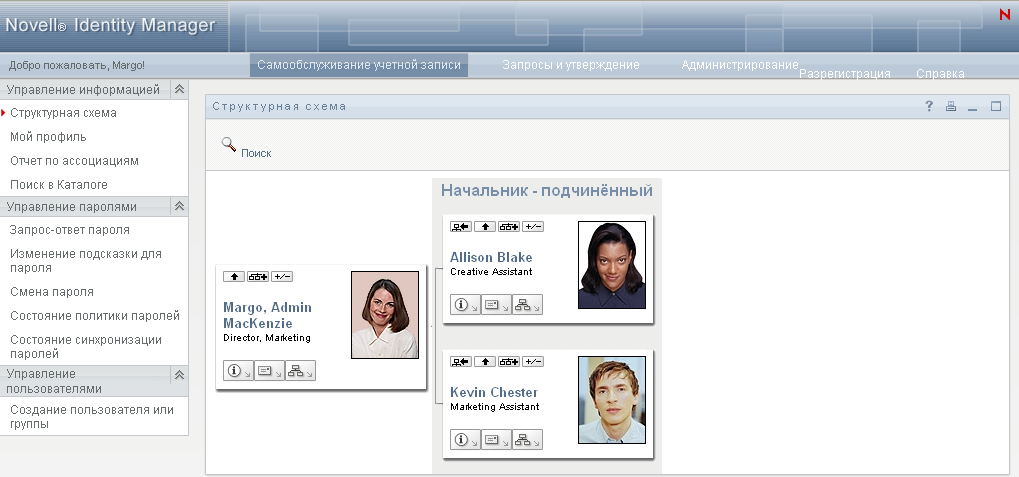
Task: Click Allison Blake's relationship chart icon
Action: coord(509,227)
